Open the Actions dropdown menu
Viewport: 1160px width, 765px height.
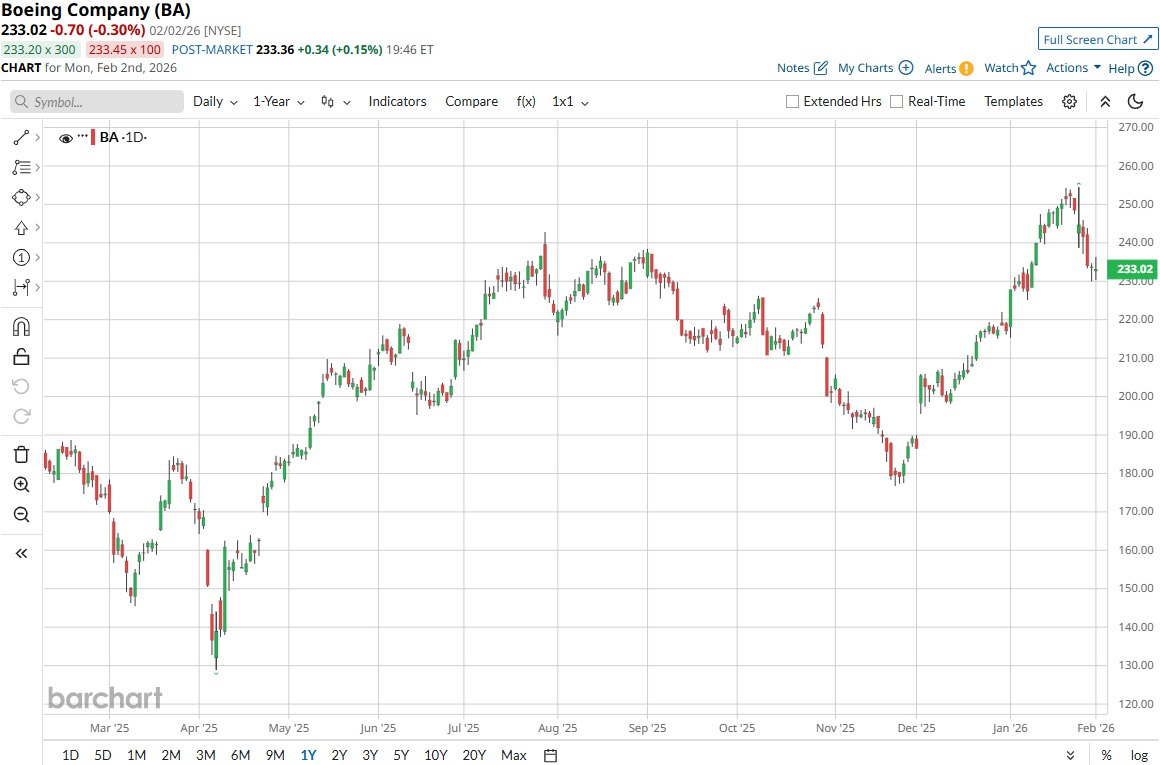coord(1073,68)
